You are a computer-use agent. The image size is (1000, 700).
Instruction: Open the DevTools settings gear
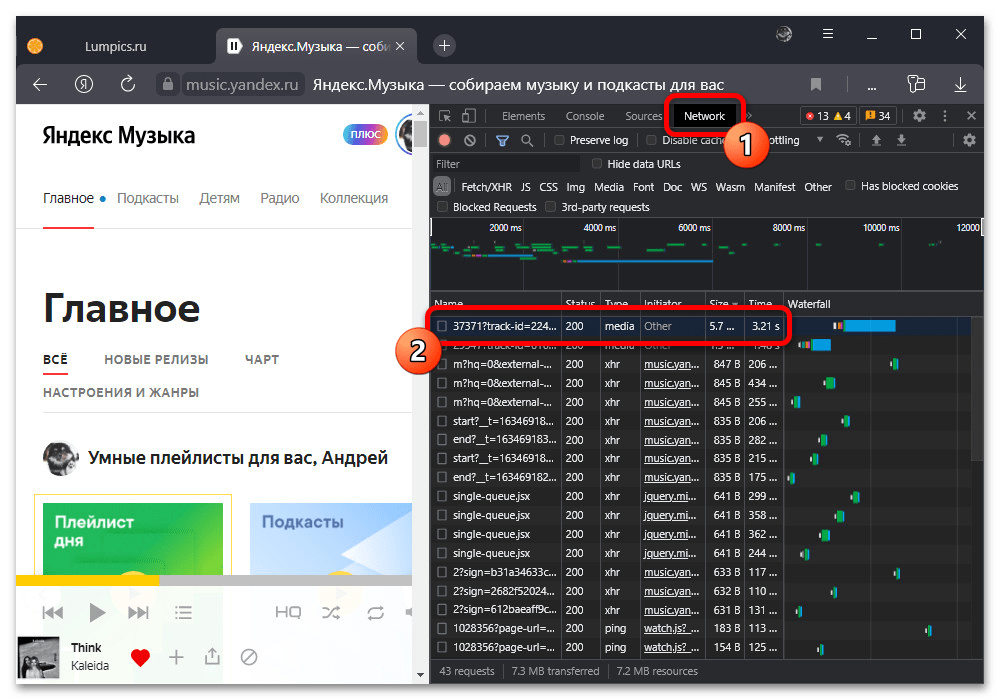919,116
